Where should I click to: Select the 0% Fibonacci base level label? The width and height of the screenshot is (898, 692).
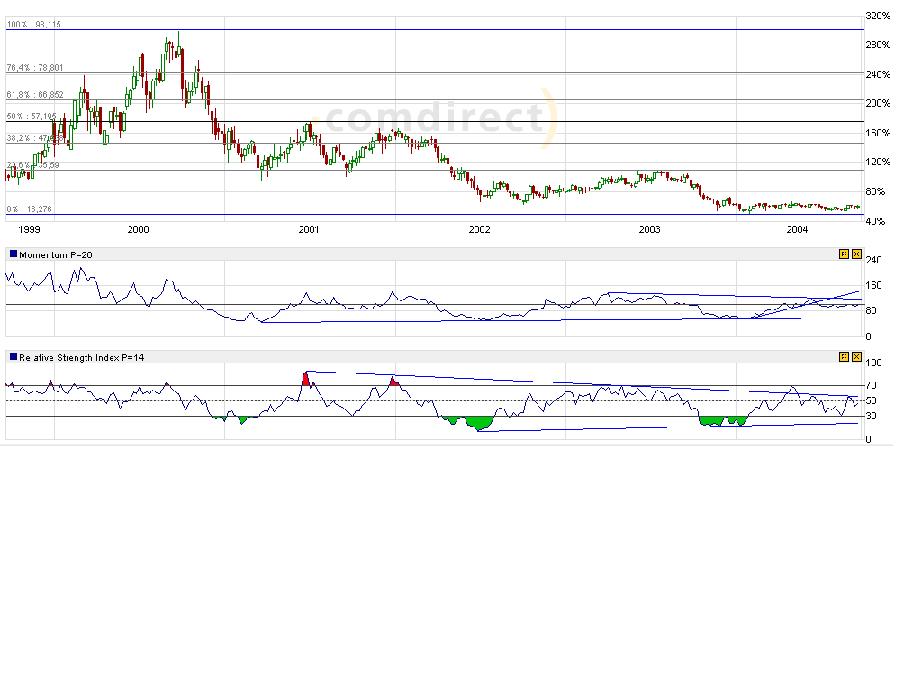pos(29,209)
